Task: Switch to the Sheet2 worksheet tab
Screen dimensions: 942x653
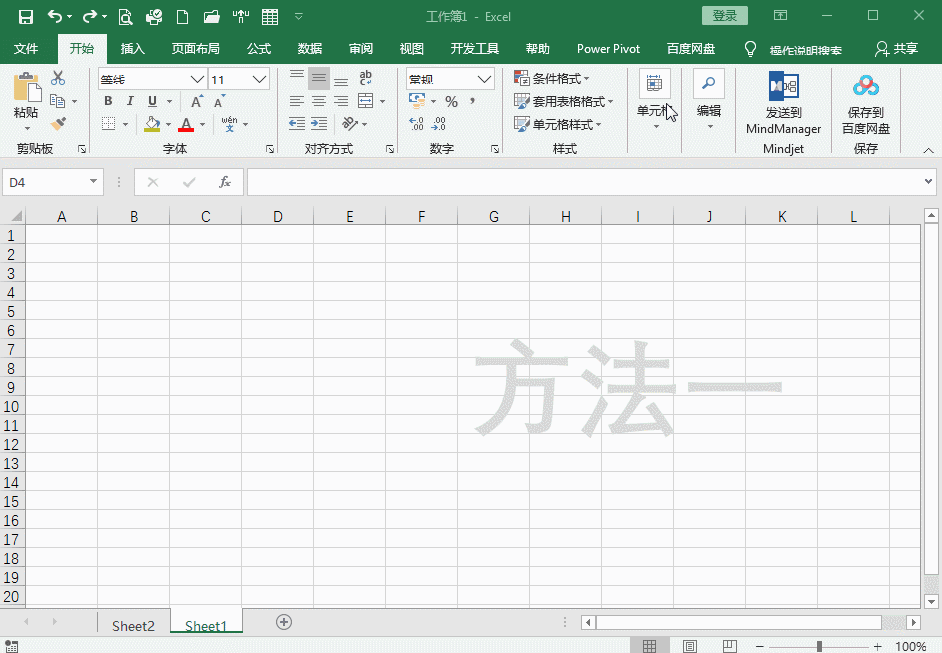Action: point(133,626)
